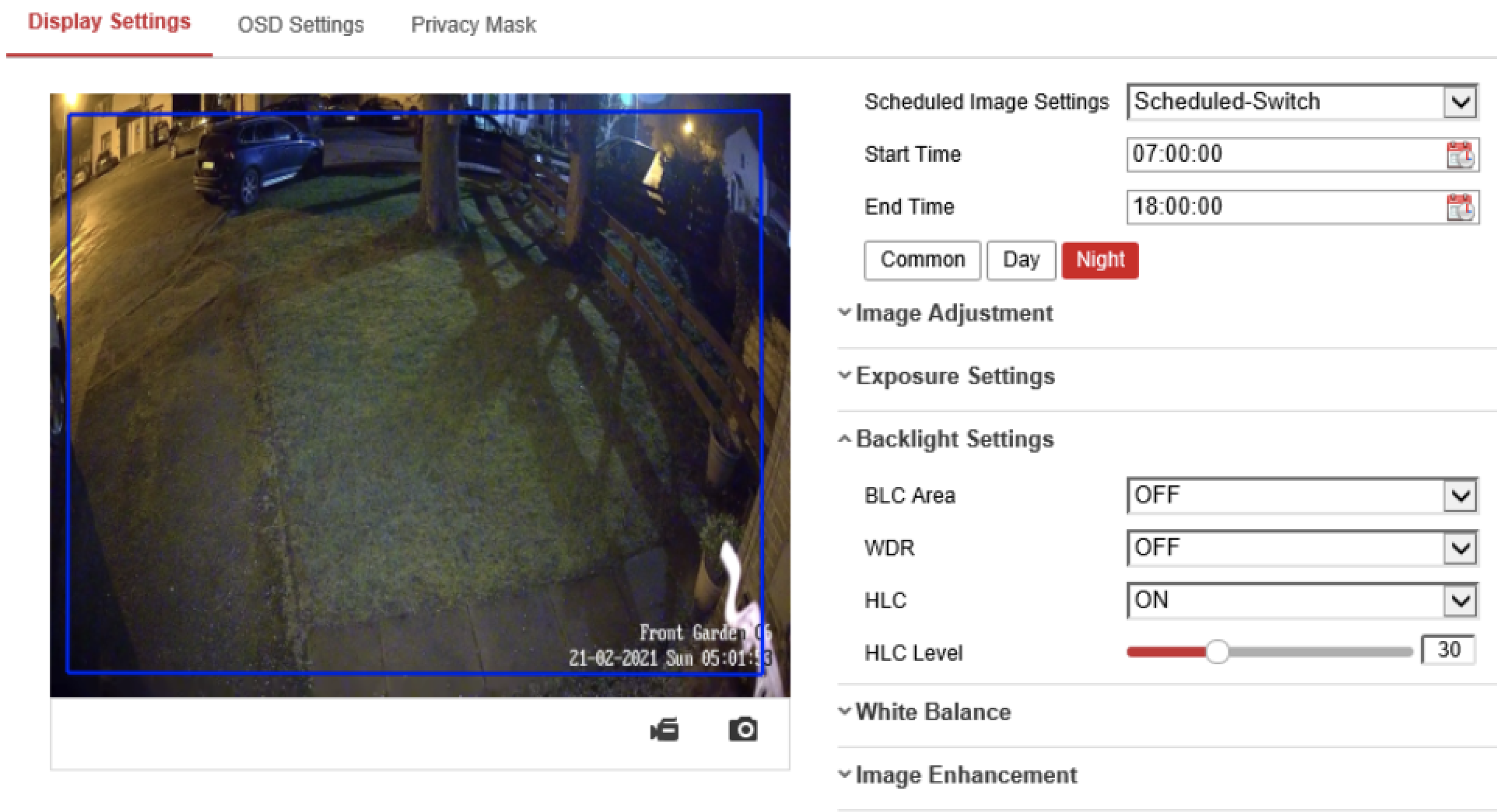Expand the Image Enhancement section

pos(965,775)
